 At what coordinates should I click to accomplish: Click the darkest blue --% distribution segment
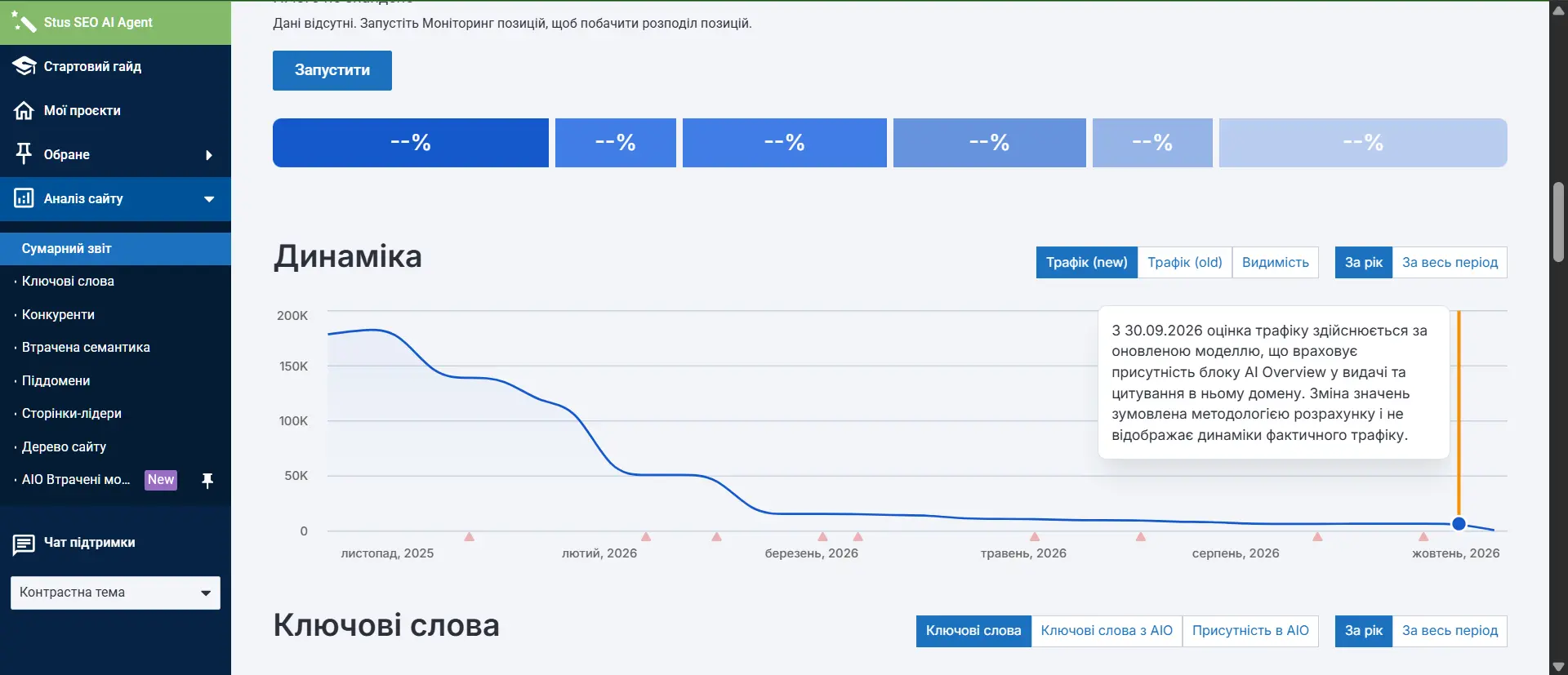tap(411, 143)
